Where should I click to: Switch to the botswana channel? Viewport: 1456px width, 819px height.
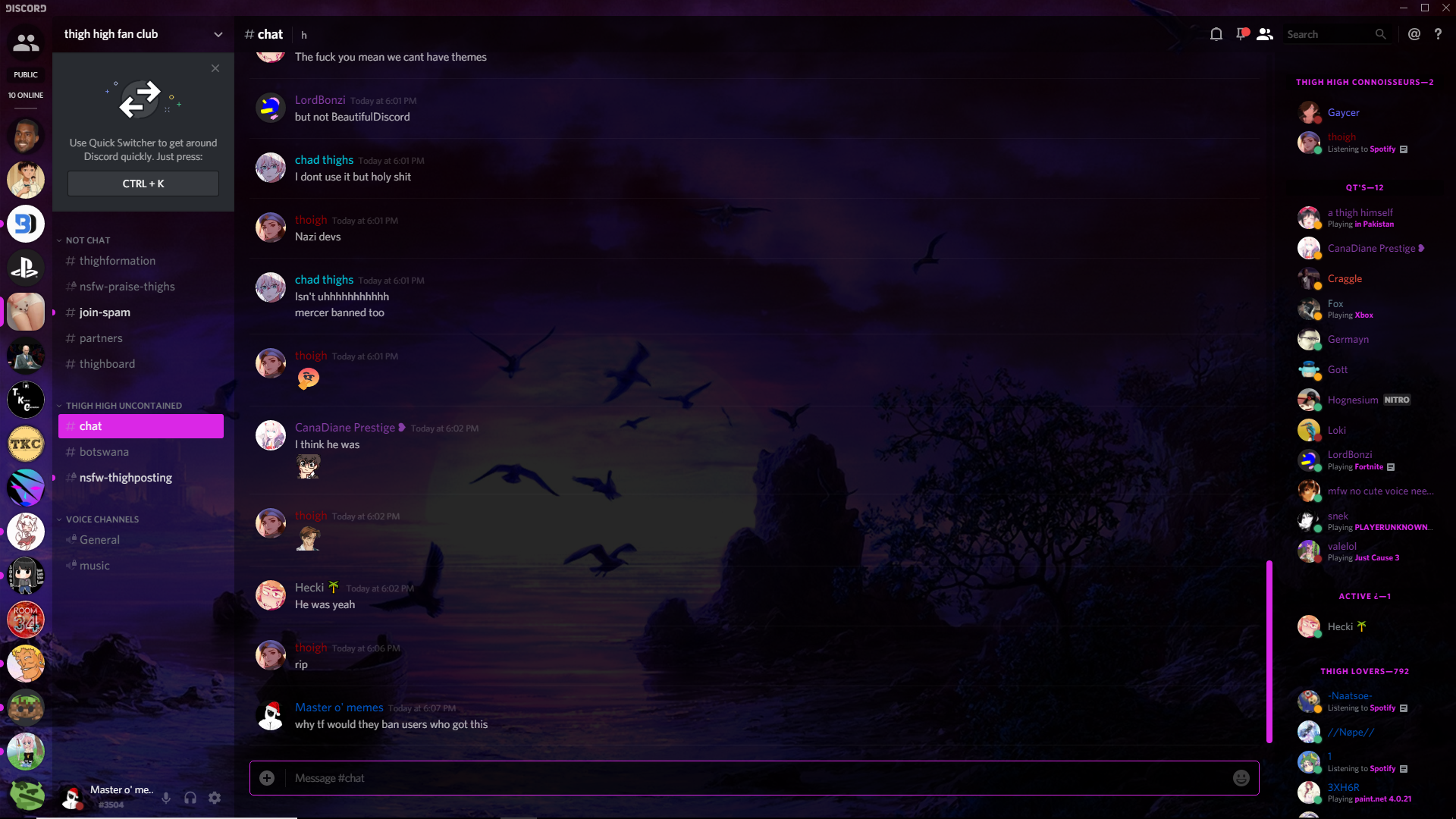pyautogui.click(x=104, y=452)
